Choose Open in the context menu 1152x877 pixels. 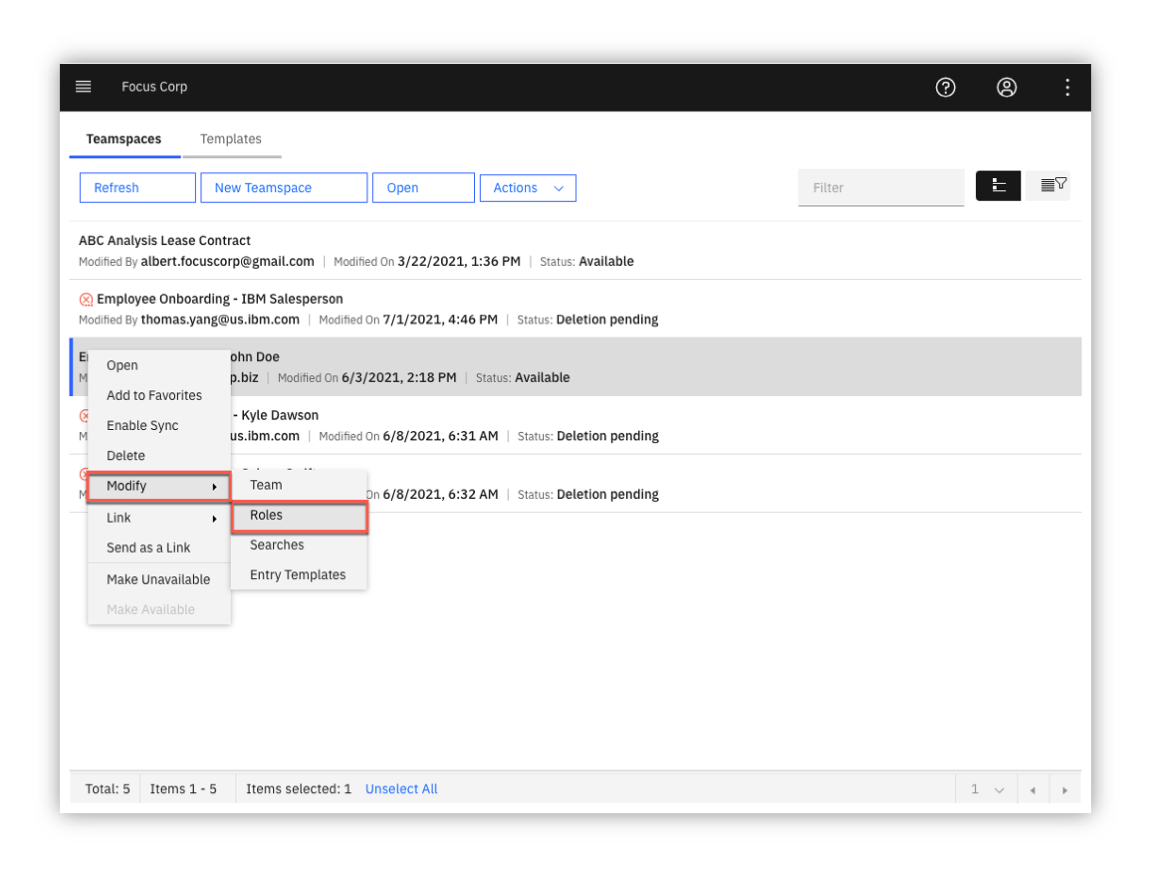click(159, 365)
